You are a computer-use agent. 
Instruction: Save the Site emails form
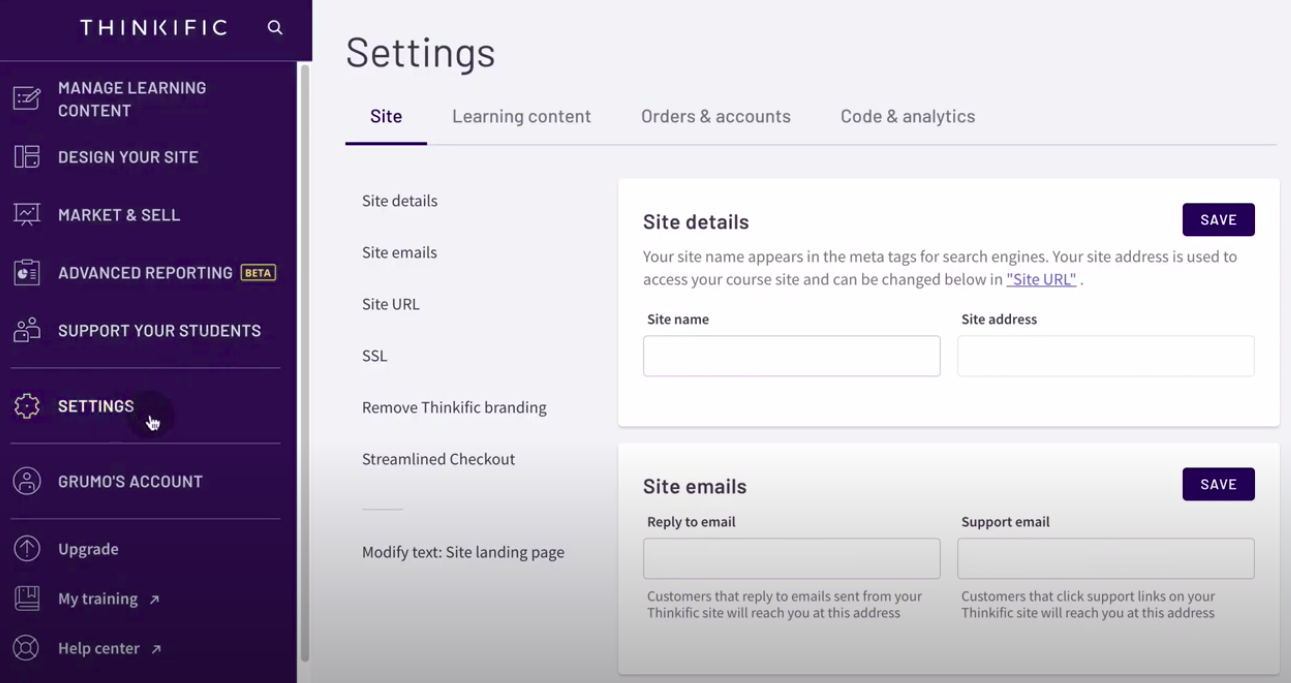tap(1218, 484)
